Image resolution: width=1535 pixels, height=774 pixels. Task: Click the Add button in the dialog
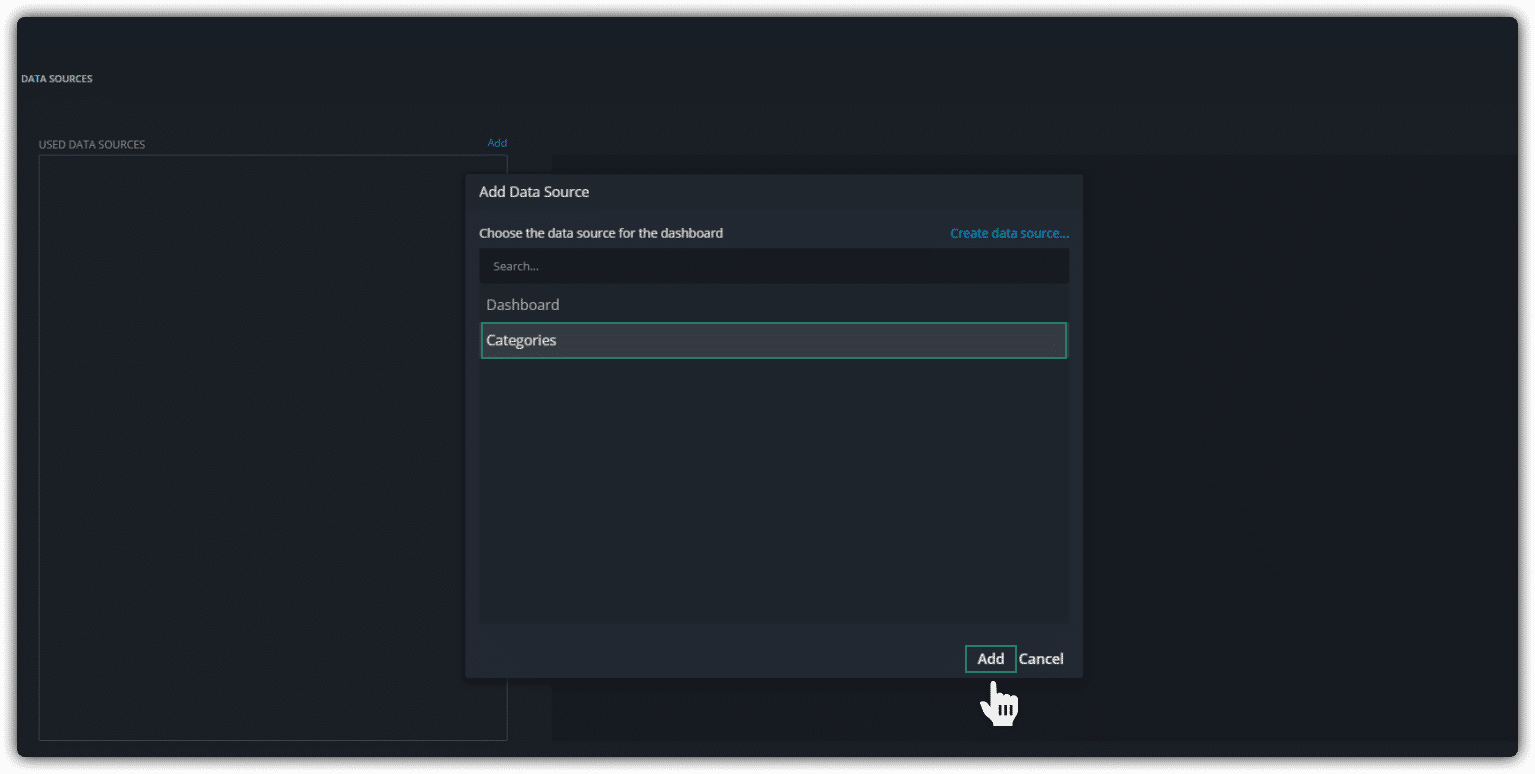point(990,658)
